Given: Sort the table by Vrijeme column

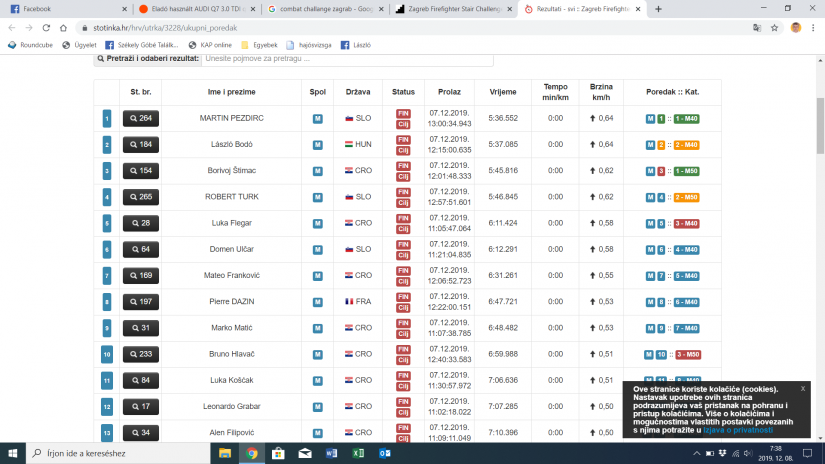Looking at the screenshot, I should [x=503, y=92].
